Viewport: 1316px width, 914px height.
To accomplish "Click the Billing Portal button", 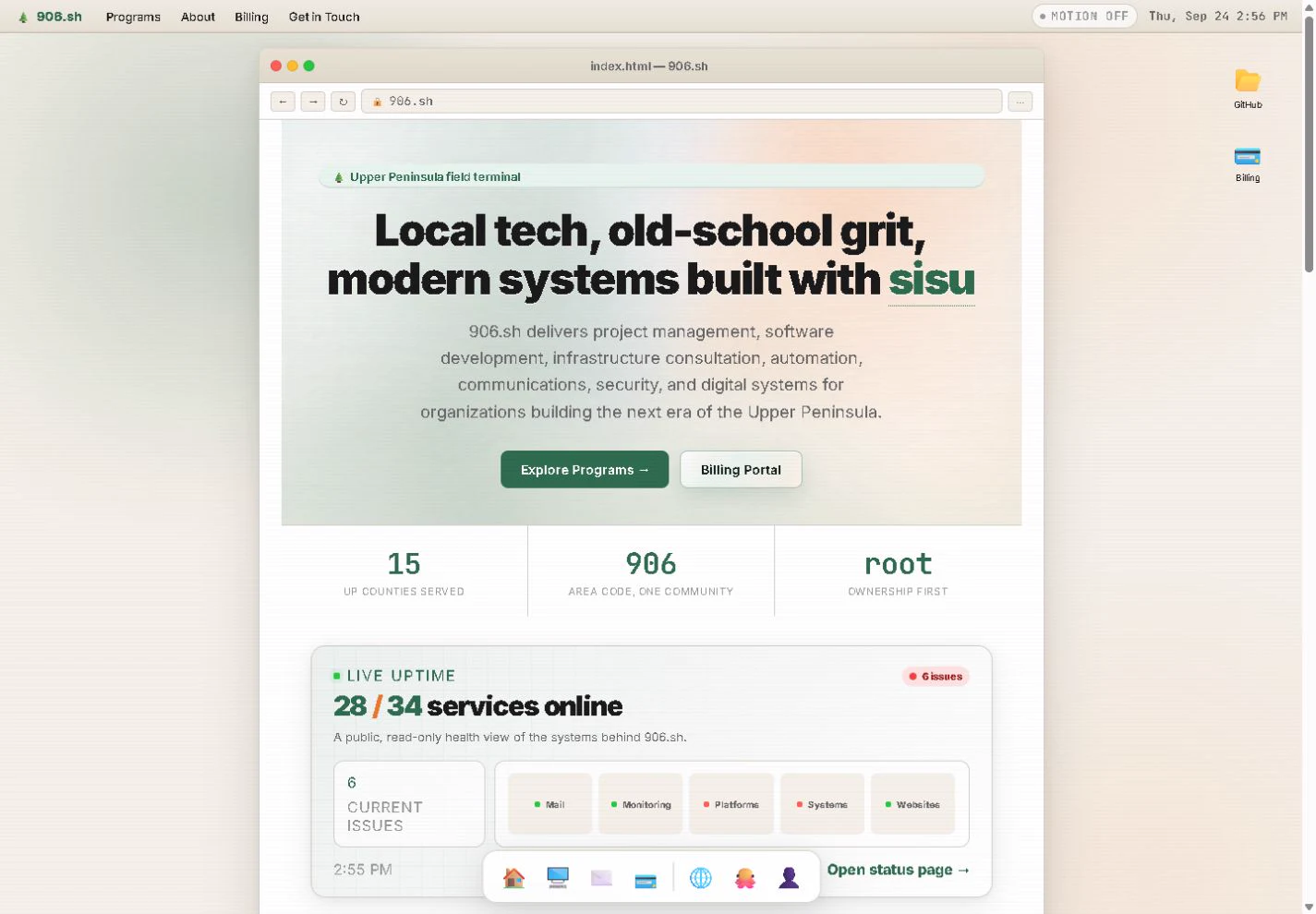I will (741, 470).
